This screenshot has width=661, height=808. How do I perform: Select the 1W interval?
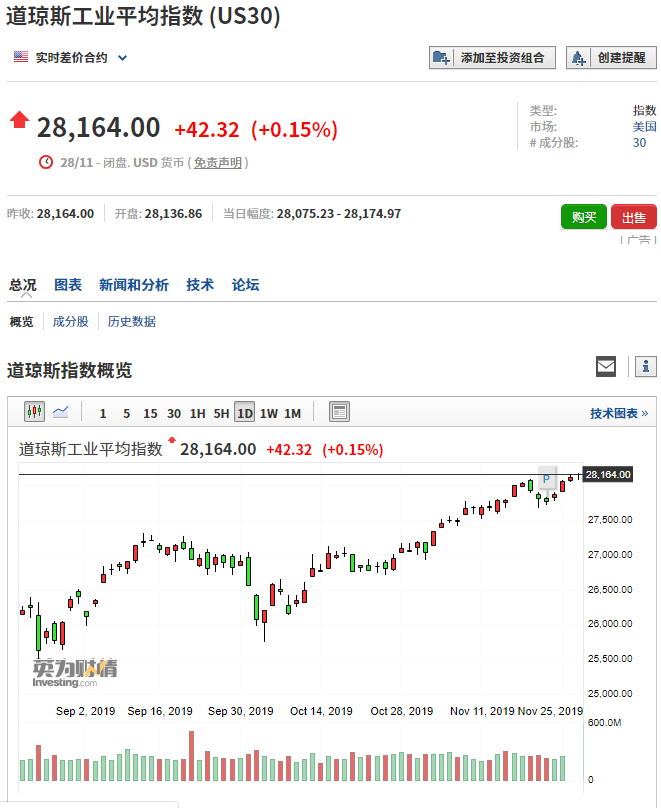[x=268, y=413]
